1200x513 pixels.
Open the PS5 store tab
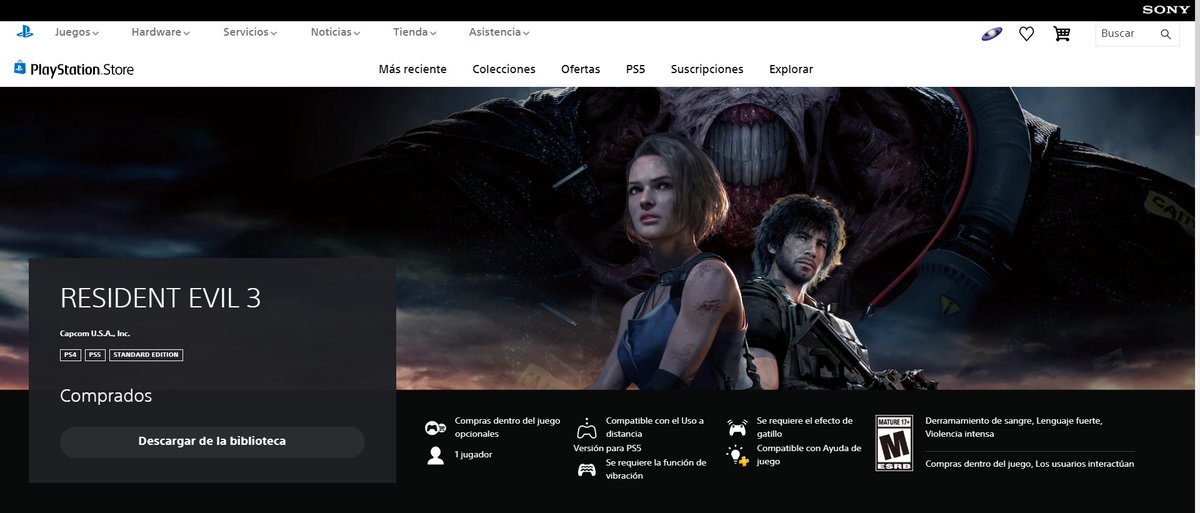tap(636, 69)
